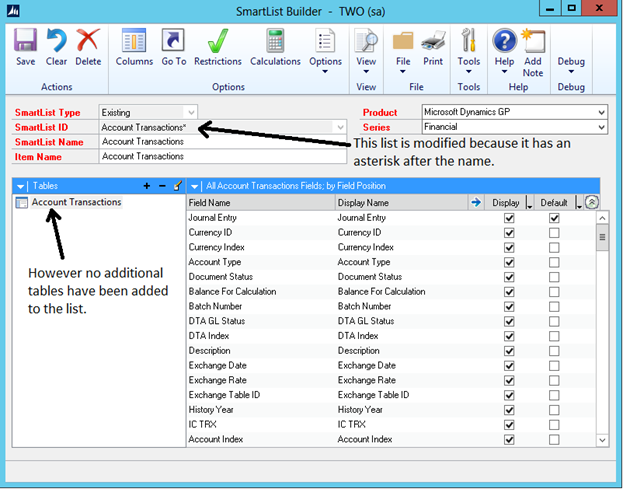Uncheck Display for Exchange Rate
Image resolution: width=623 pixels, height=489 pixels.
coord(509,381)
